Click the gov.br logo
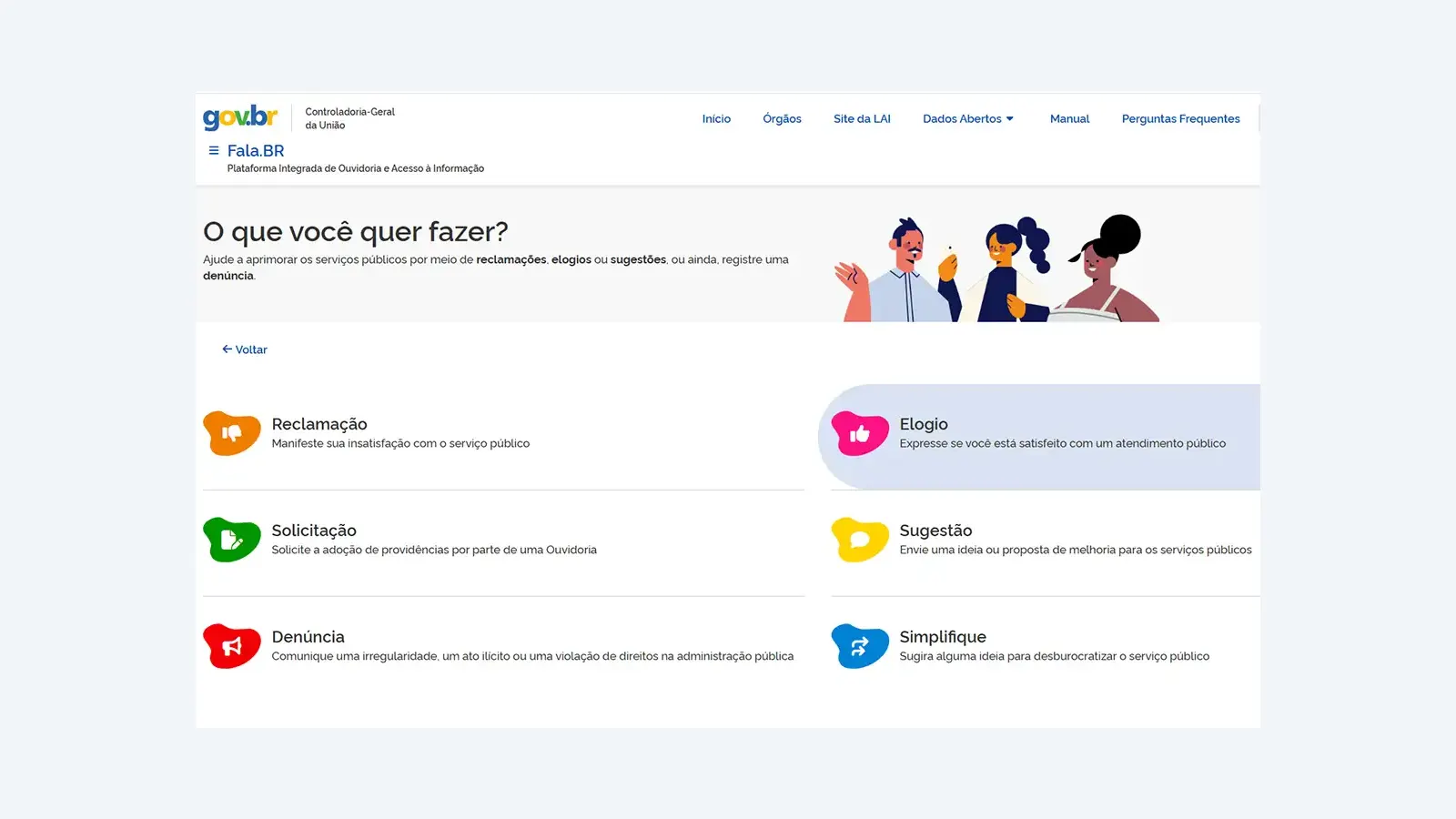The height and width of the screenshot is (819, 1456). pos(240,117)
